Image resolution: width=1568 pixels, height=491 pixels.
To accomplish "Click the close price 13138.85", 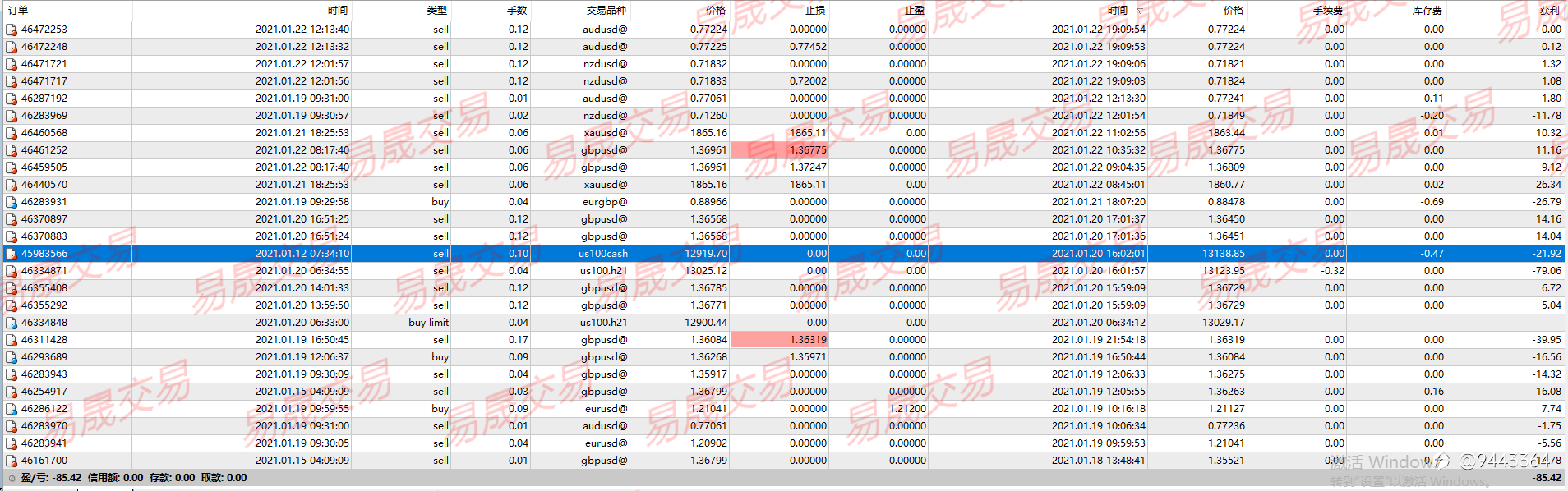I will 1224,254.
